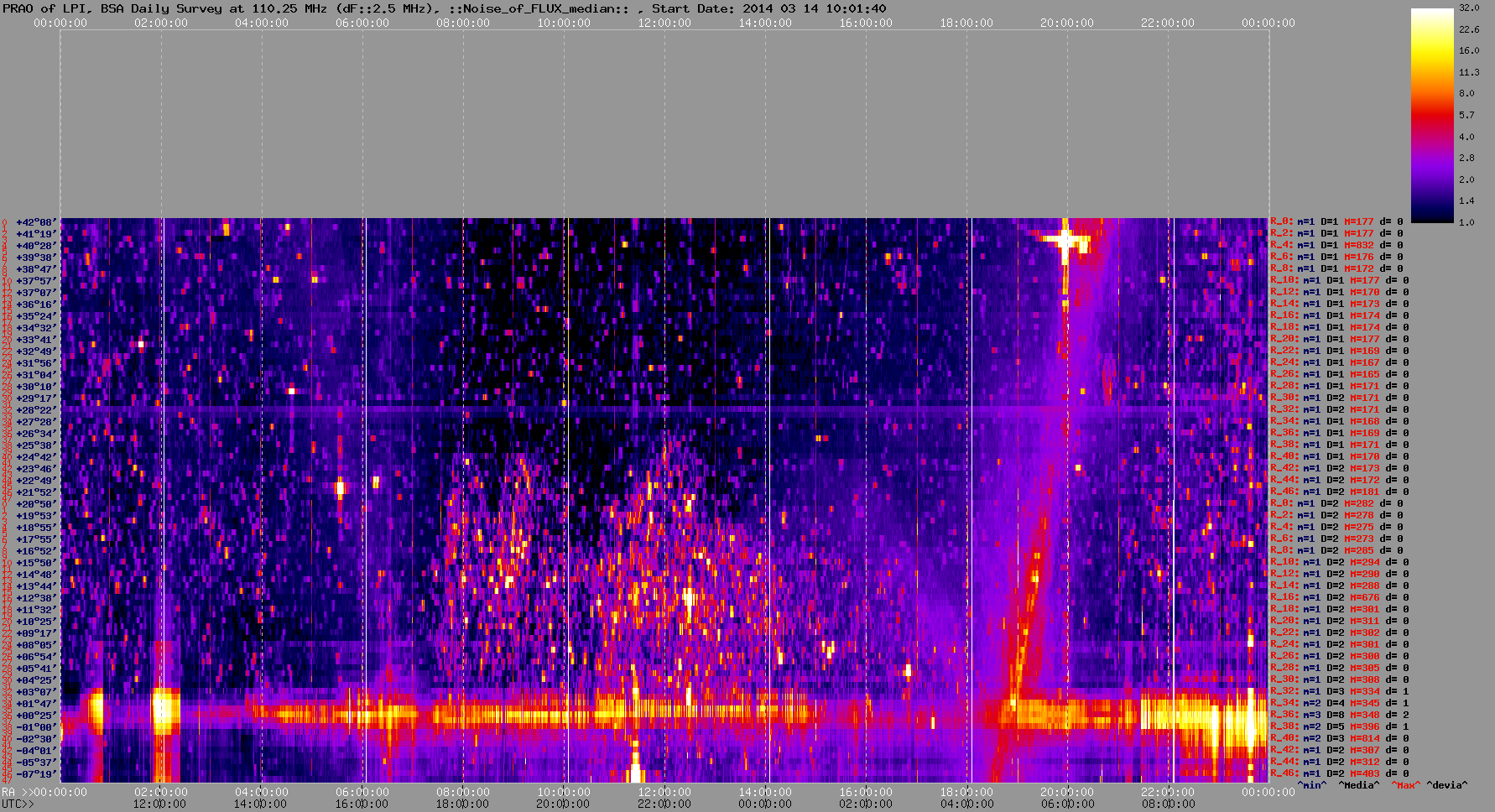Click declination label '+09°17''
1495x812 pixels.
(x=36, y=633)
